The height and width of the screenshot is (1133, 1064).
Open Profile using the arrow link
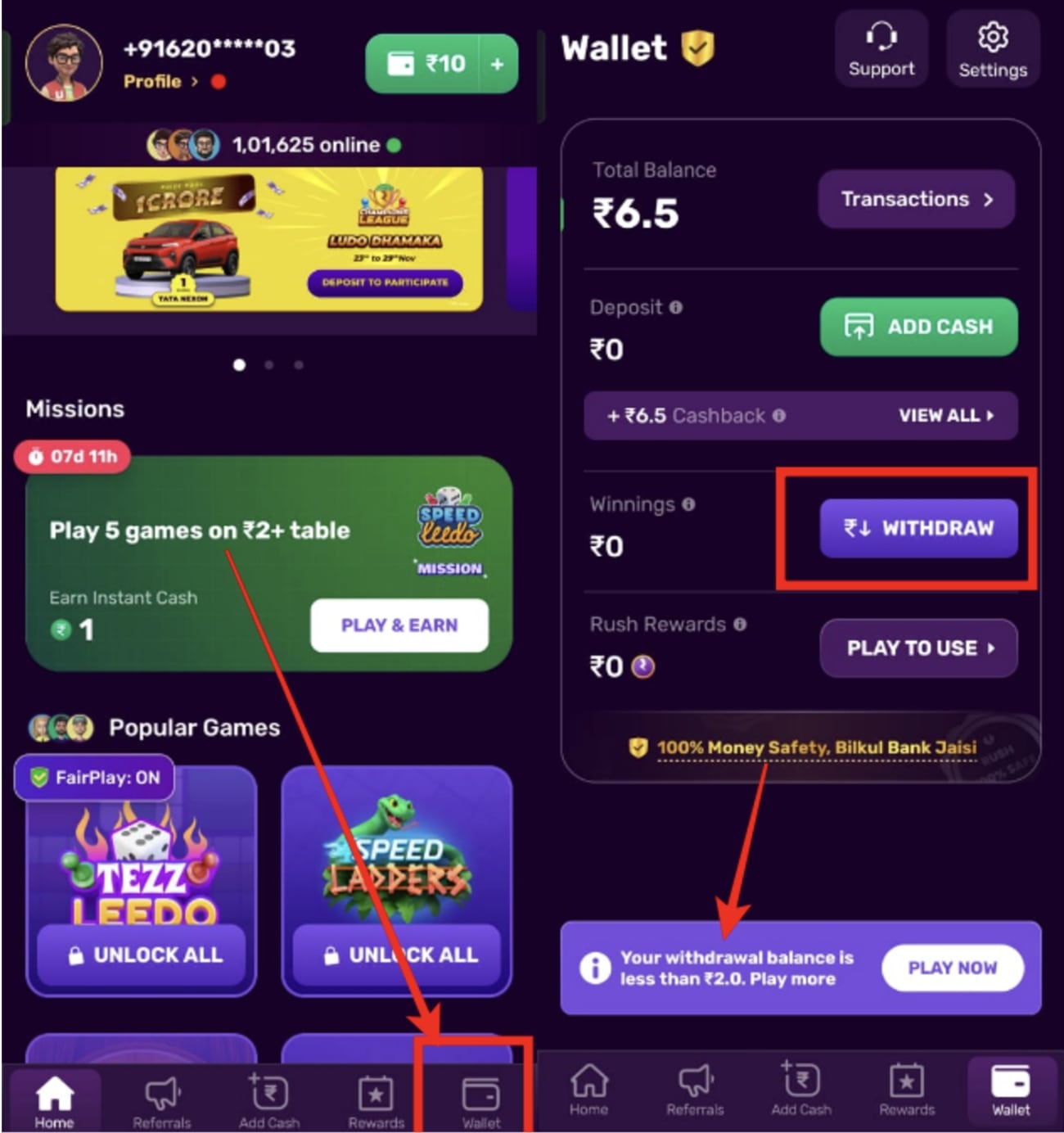[160, 82]
